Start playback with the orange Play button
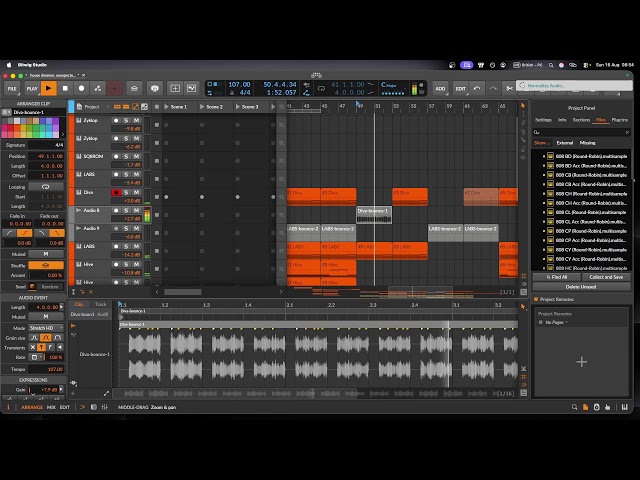 48,88
